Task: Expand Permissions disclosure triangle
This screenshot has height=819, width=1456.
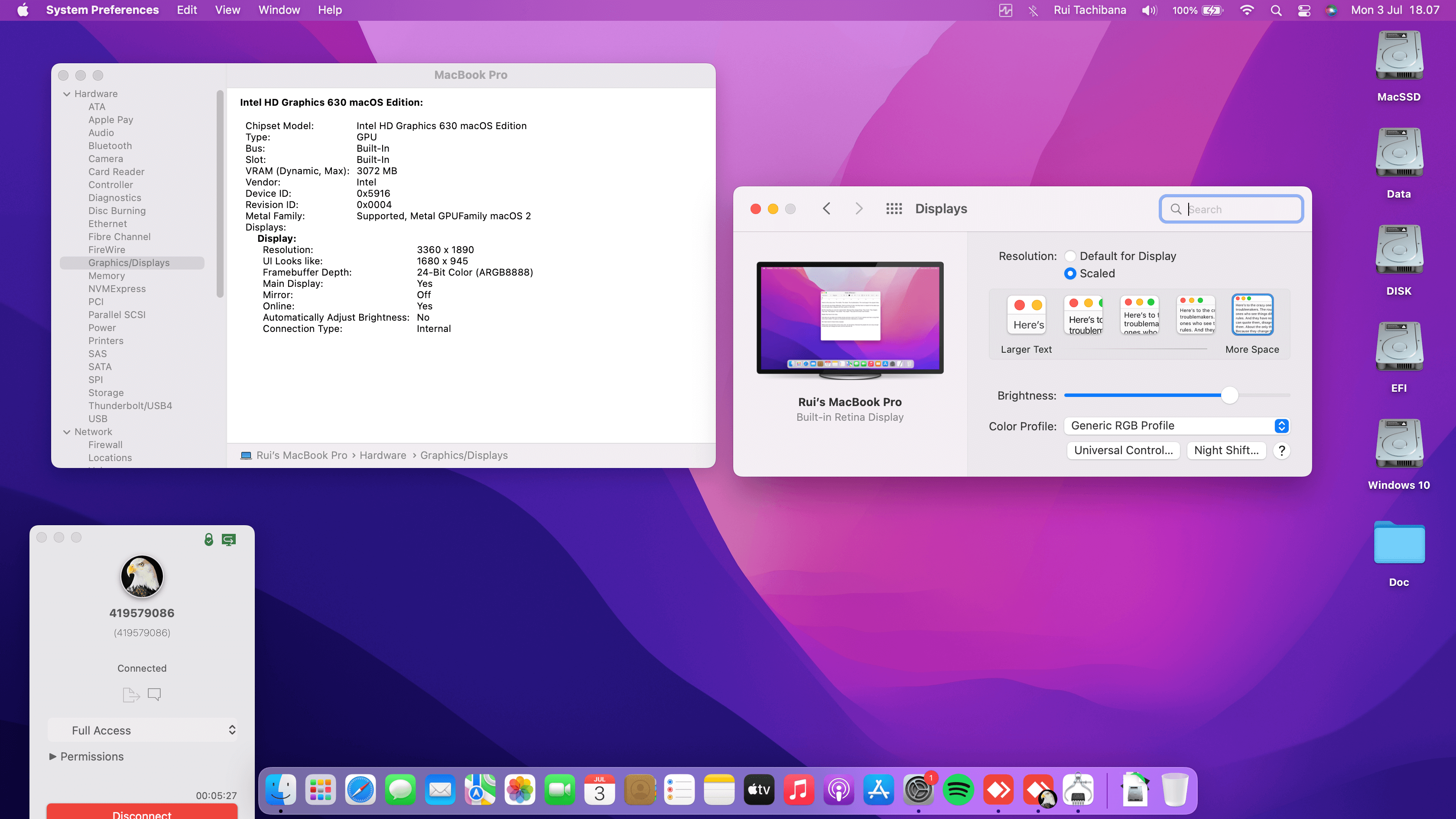Action: [x=52, y=756]
